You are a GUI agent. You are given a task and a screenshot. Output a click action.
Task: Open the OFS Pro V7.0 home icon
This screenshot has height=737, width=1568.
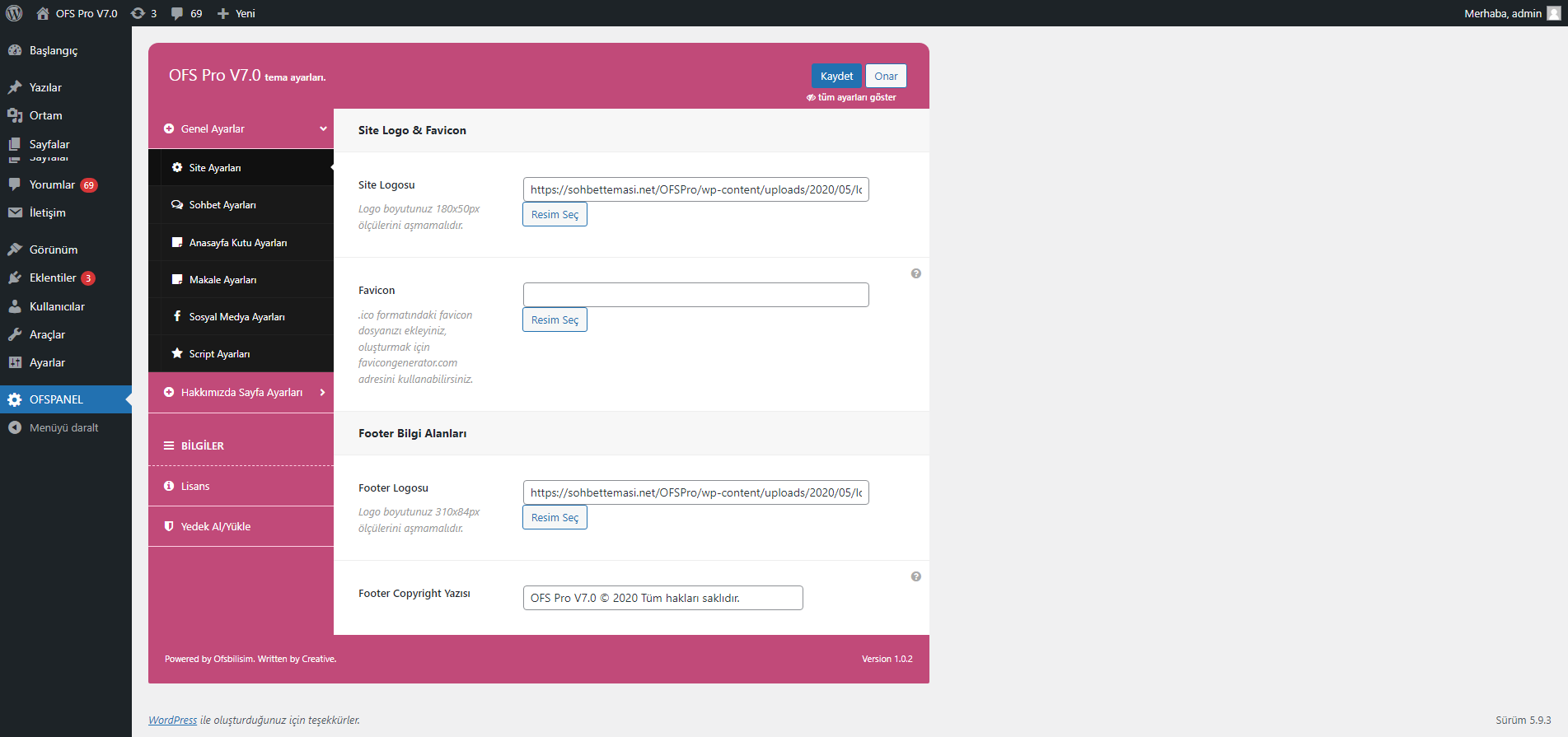click(x=43, y=13)
